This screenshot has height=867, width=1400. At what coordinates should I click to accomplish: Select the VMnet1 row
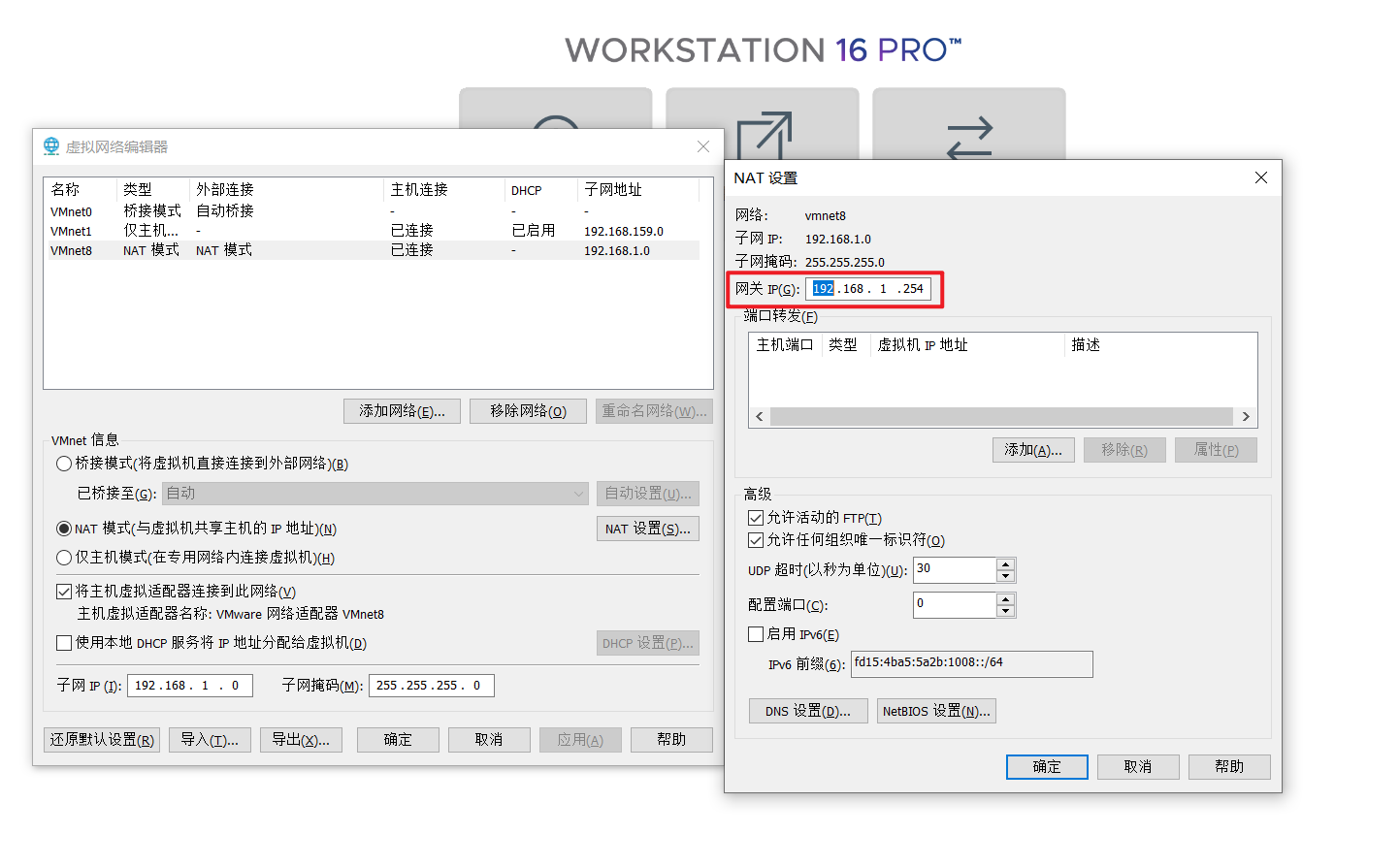click(374, 231)
